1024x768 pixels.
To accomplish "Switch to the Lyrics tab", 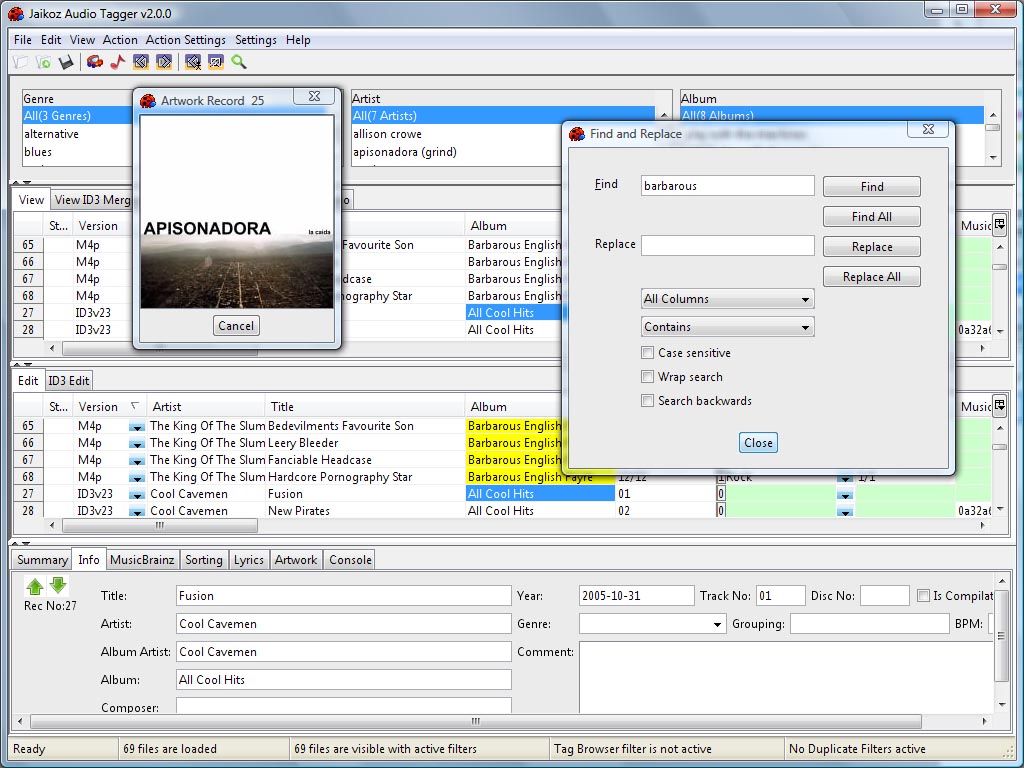I will (248, 560).
